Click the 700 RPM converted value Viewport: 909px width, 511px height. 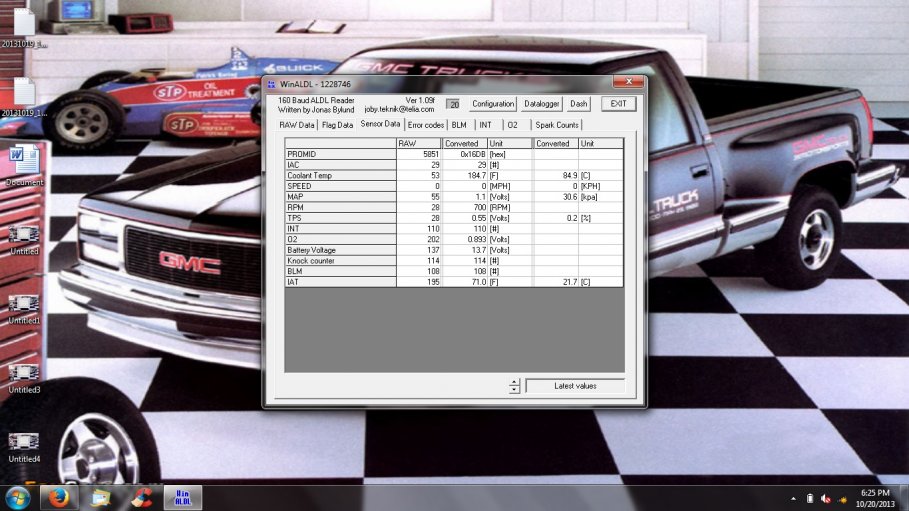click(479, 207)
